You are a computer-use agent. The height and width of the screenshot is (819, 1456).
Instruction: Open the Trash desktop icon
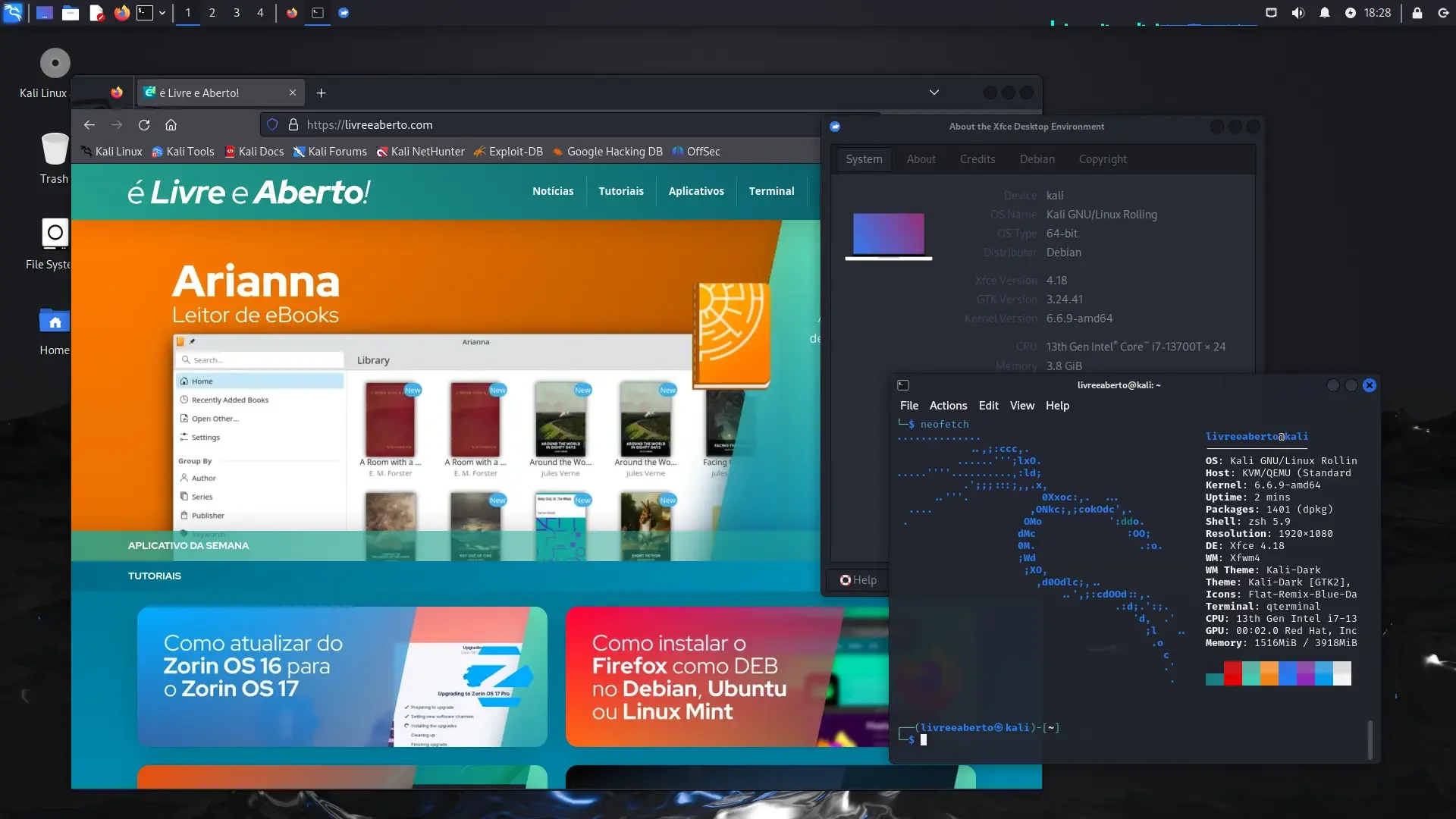pyautogui.click(x=55, y=158)
